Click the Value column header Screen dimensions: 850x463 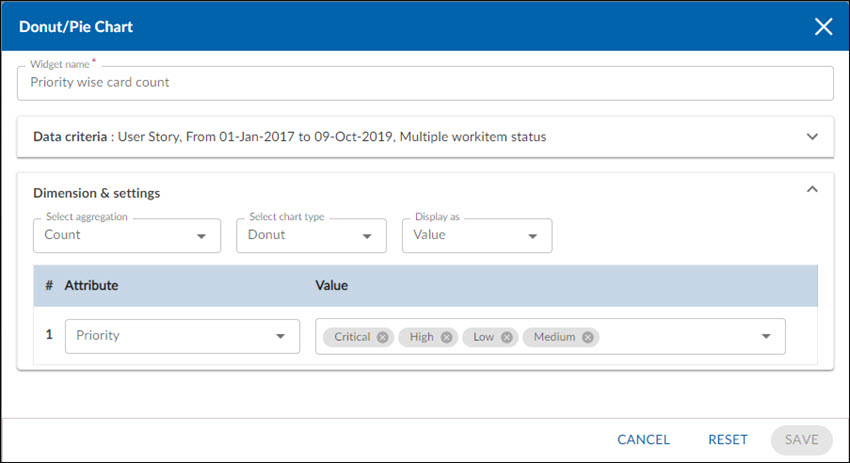[x=331, y=286]
